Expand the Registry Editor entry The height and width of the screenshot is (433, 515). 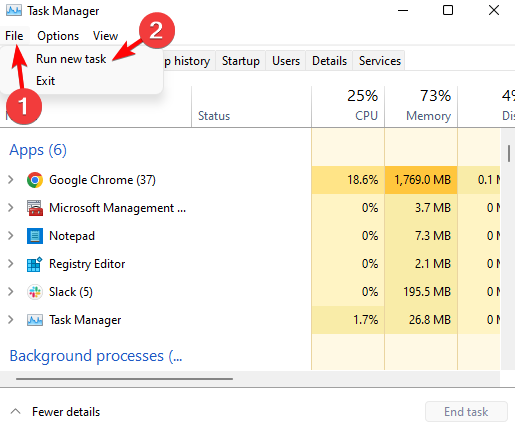pyautogui.click(x=11, y=264)
